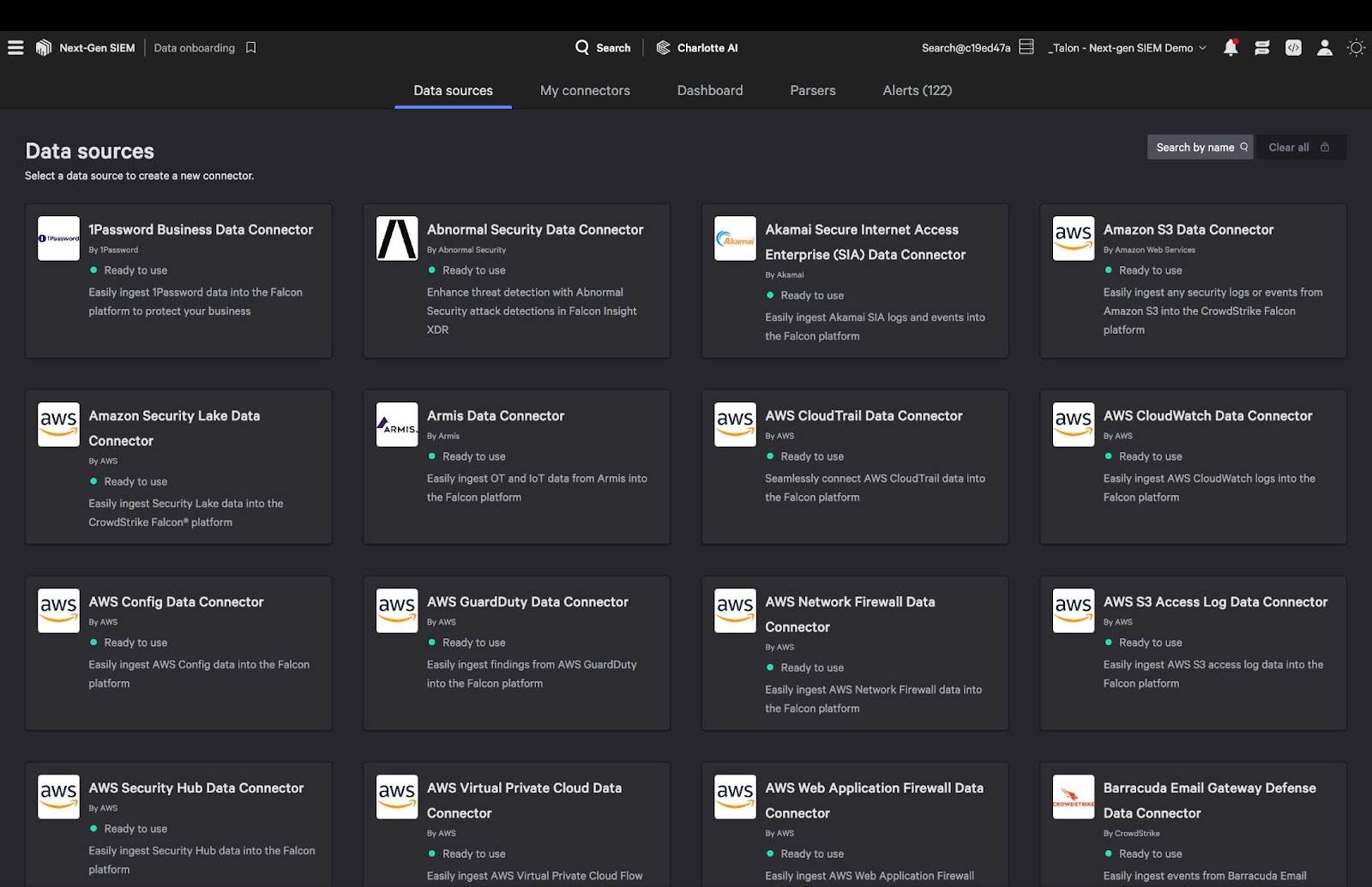Click the AWS Config aws logo
Viewport: 1372px width, 887px height.
59,611
